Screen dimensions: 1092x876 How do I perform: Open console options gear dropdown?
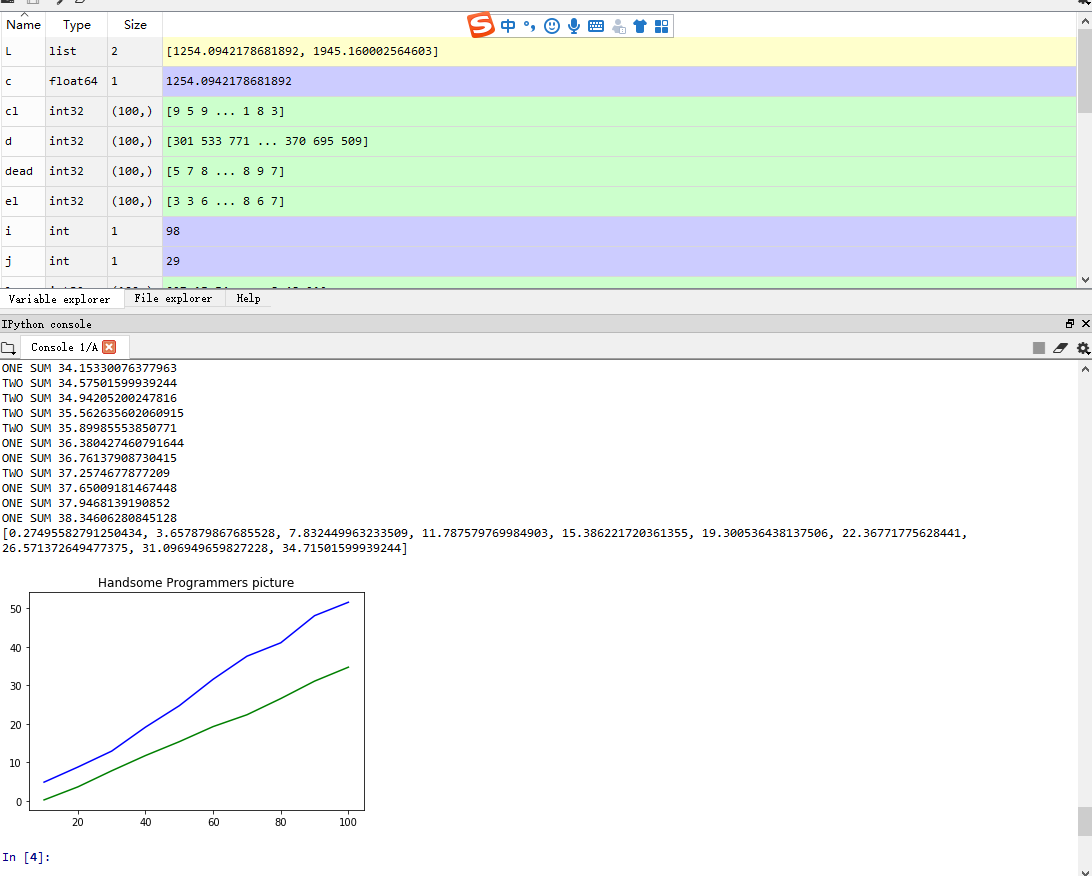1083,347
